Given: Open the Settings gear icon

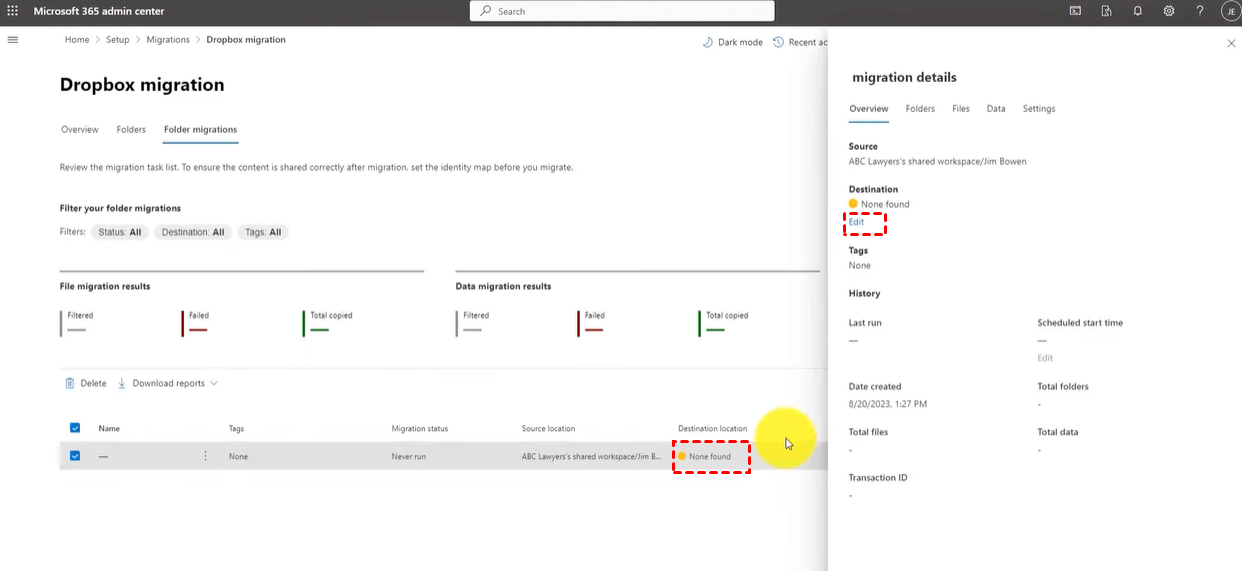Looking at the screenshot, I should point(1169,11).
